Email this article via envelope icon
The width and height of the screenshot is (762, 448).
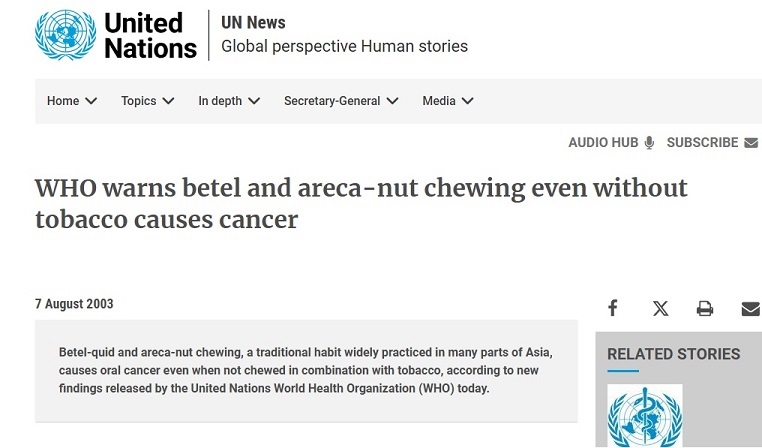point(750,308)
